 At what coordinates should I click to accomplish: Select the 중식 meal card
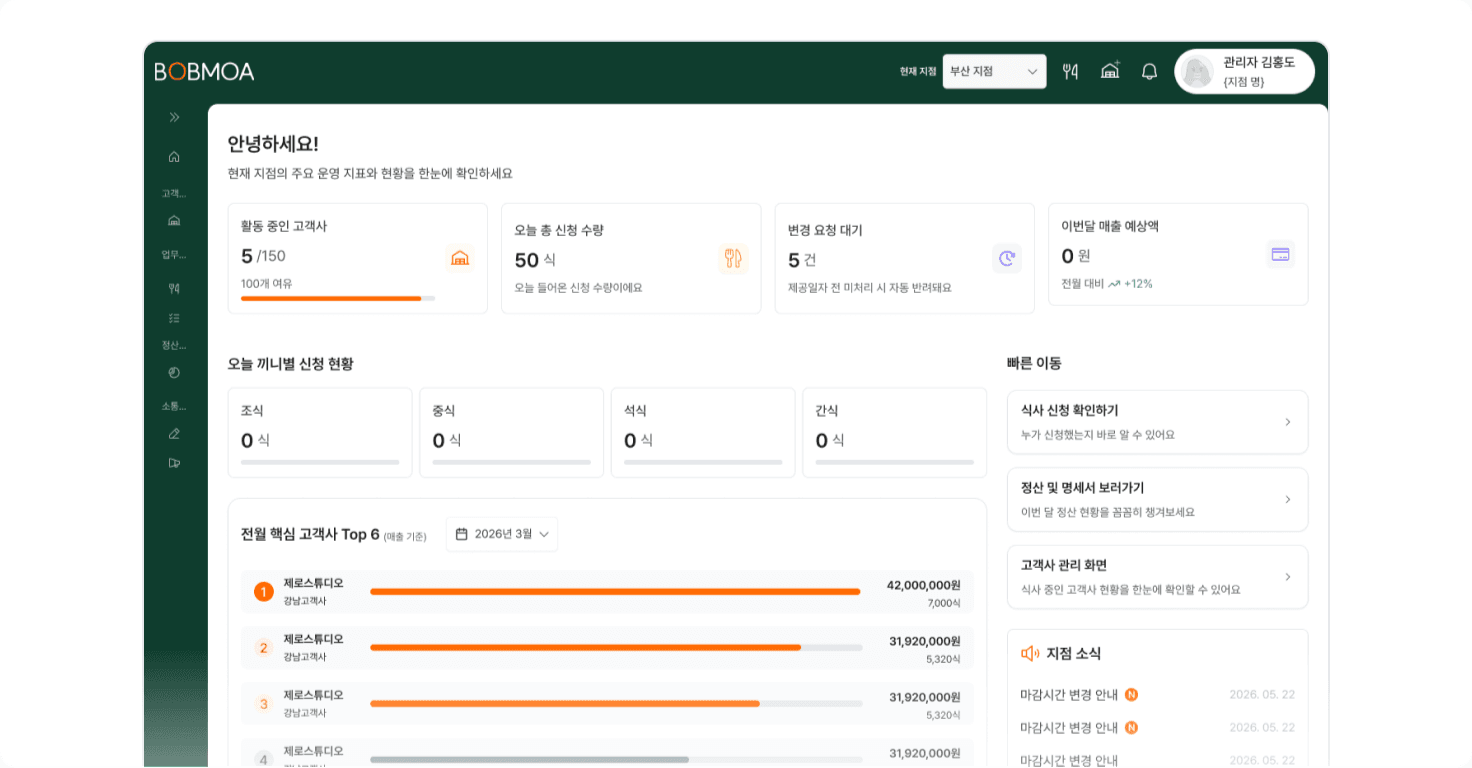coord(511,432)
